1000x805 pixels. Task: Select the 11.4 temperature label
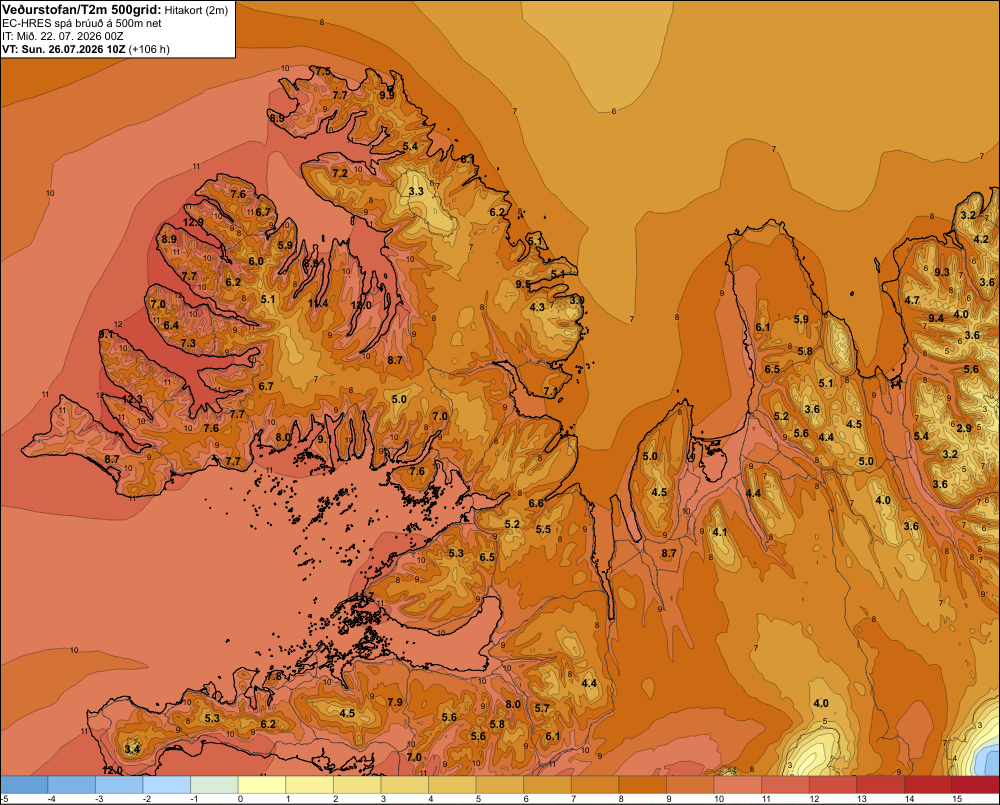pos(318,304)
